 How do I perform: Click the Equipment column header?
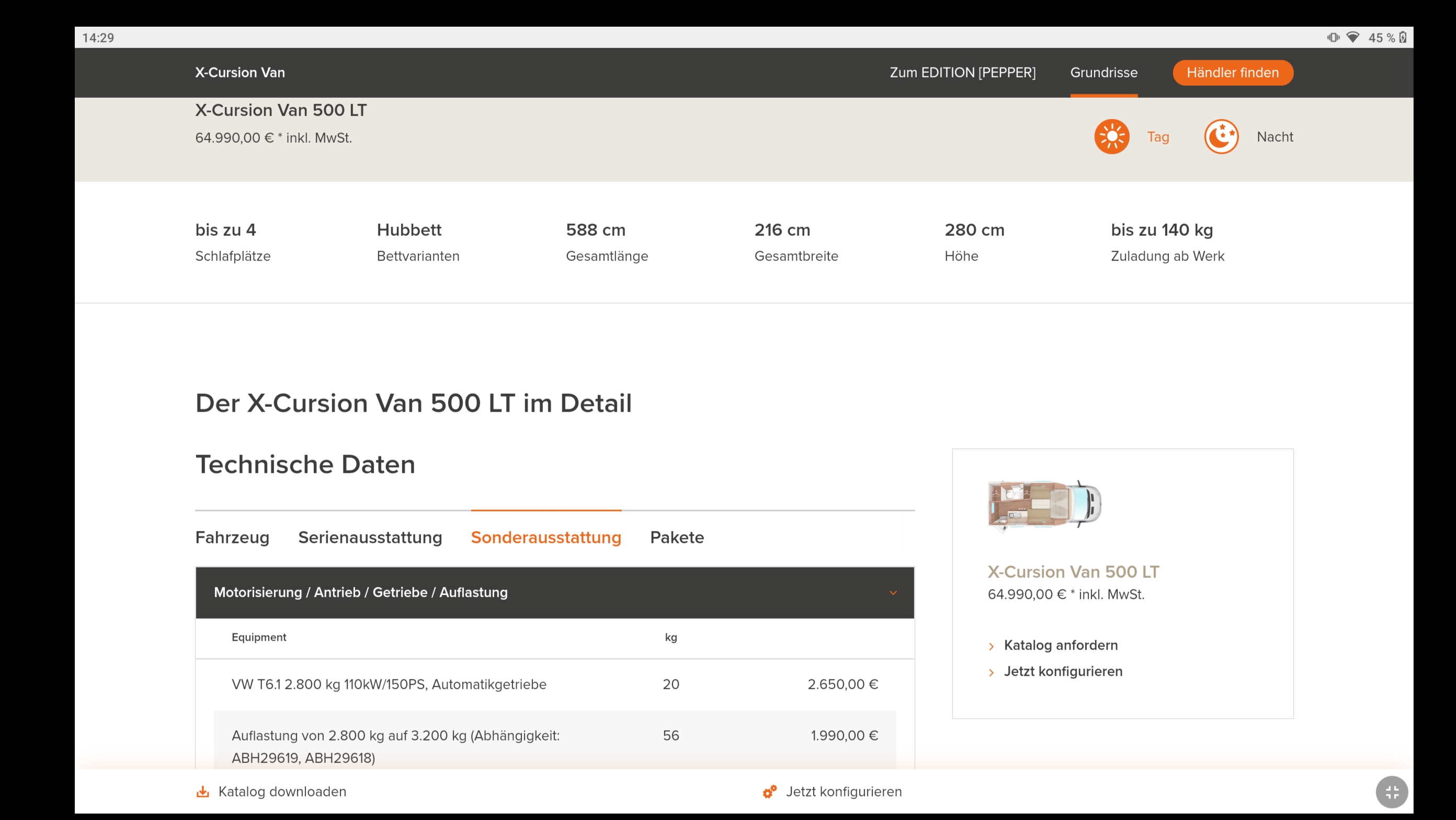pos(259,637)
